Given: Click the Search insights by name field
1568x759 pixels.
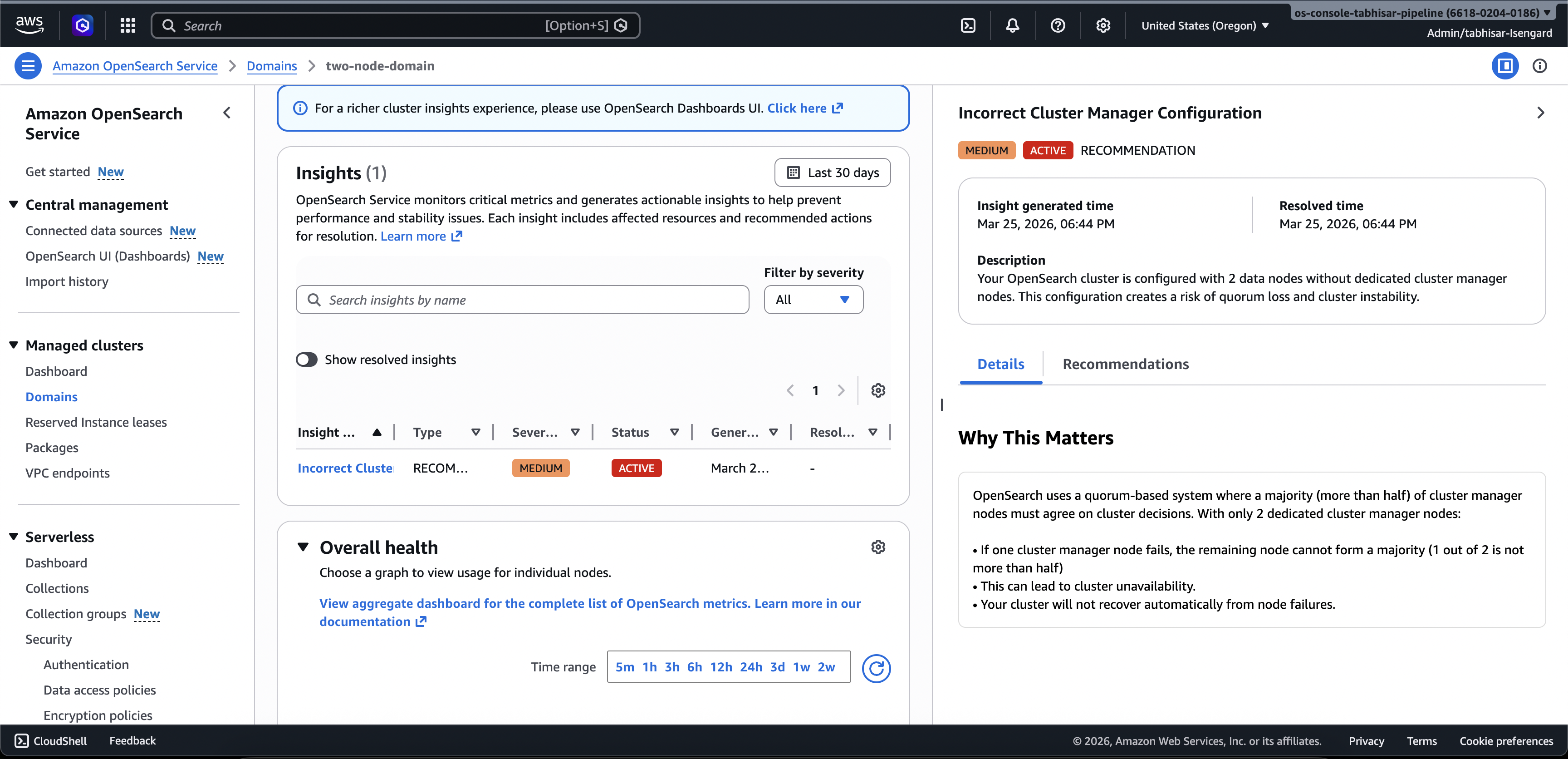Looking at the screenshot, I should 522,300.
